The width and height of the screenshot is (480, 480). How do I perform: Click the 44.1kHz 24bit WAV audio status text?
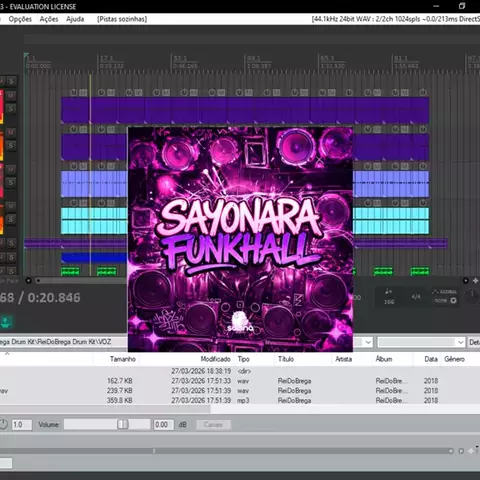coord(395,19)
